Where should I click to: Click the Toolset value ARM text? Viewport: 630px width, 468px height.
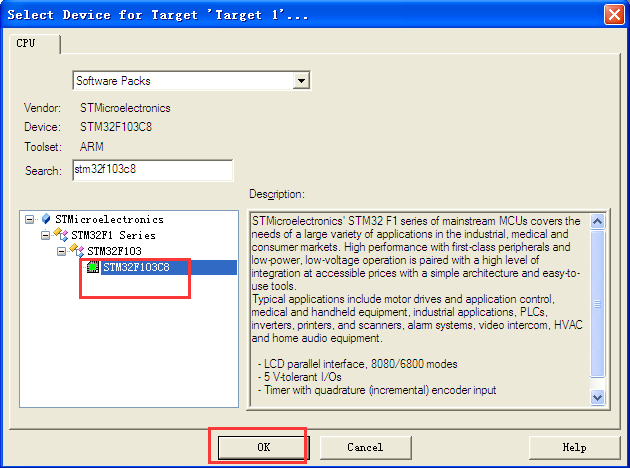[92, 147]
